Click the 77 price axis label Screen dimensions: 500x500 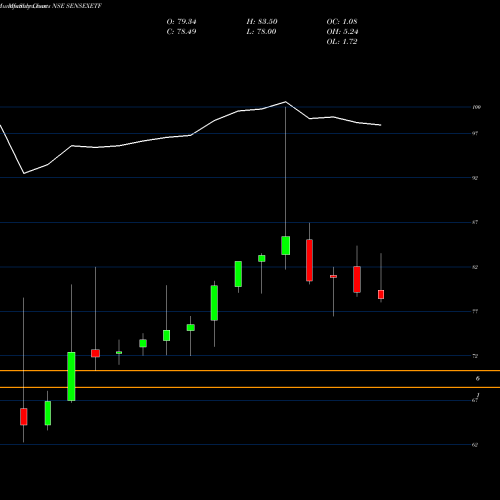tap(475, 311)
